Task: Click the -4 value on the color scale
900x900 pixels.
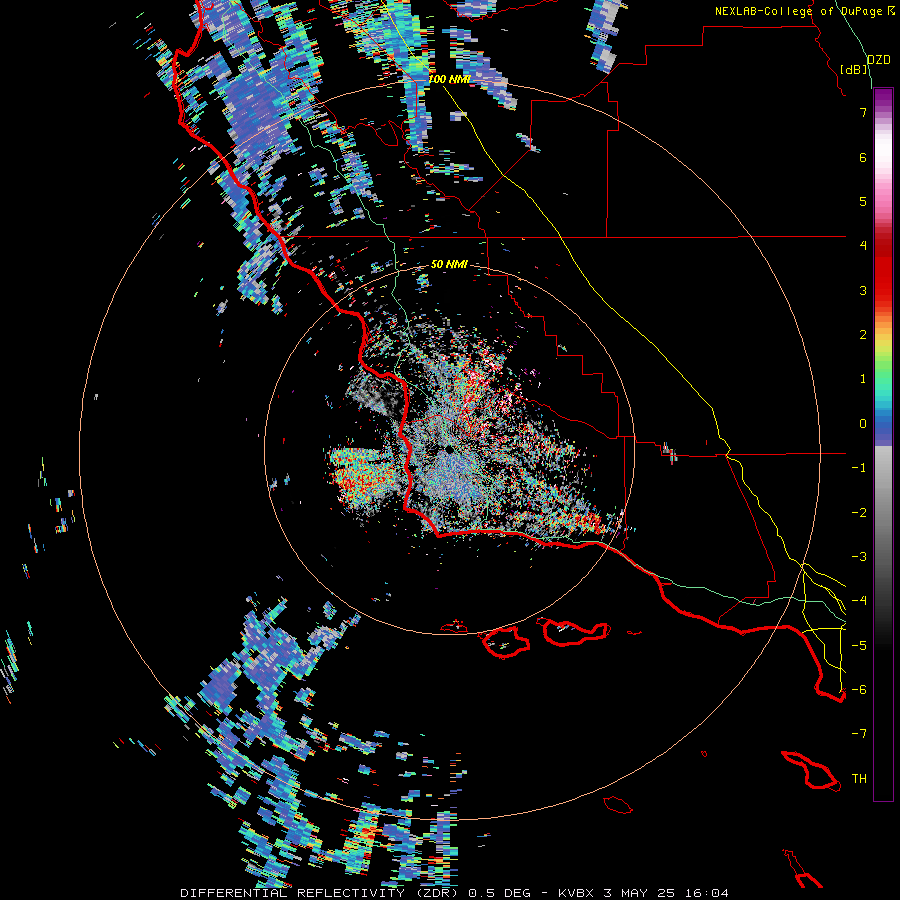Action: (x=859, y=601)
